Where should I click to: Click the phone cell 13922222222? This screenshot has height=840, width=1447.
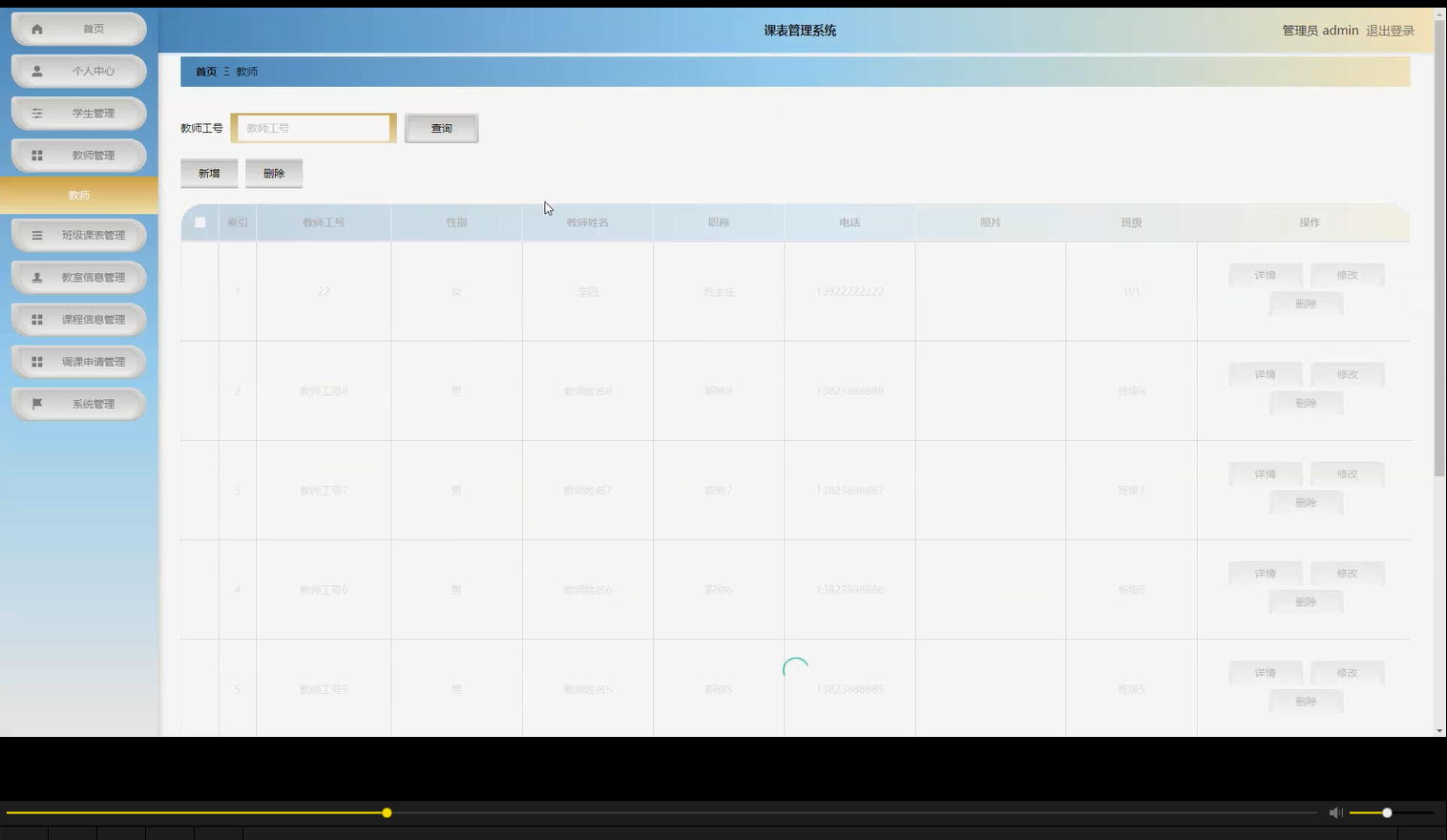tap(849, 291)
